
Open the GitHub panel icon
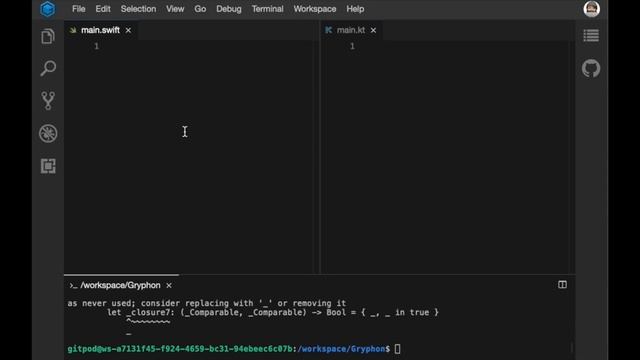591,68
